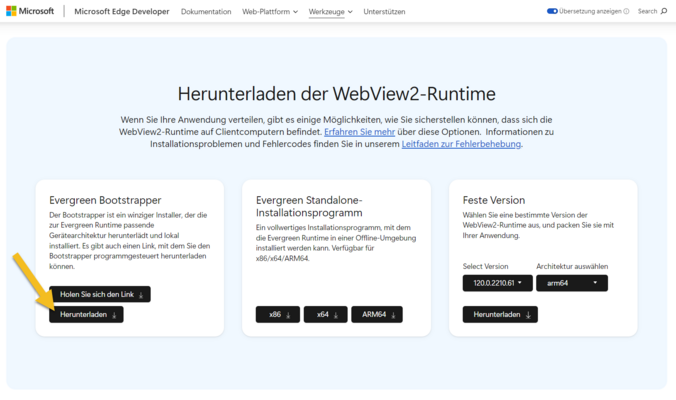Open the Select Version dropdown 120.0.2210.61

(496, 283)
